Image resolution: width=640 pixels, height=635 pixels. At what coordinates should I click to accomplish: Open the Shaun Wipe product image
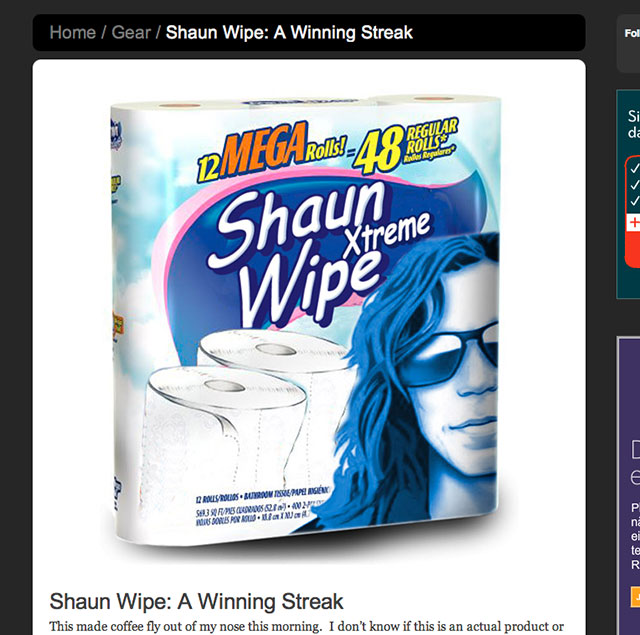[x=305, y=320]
